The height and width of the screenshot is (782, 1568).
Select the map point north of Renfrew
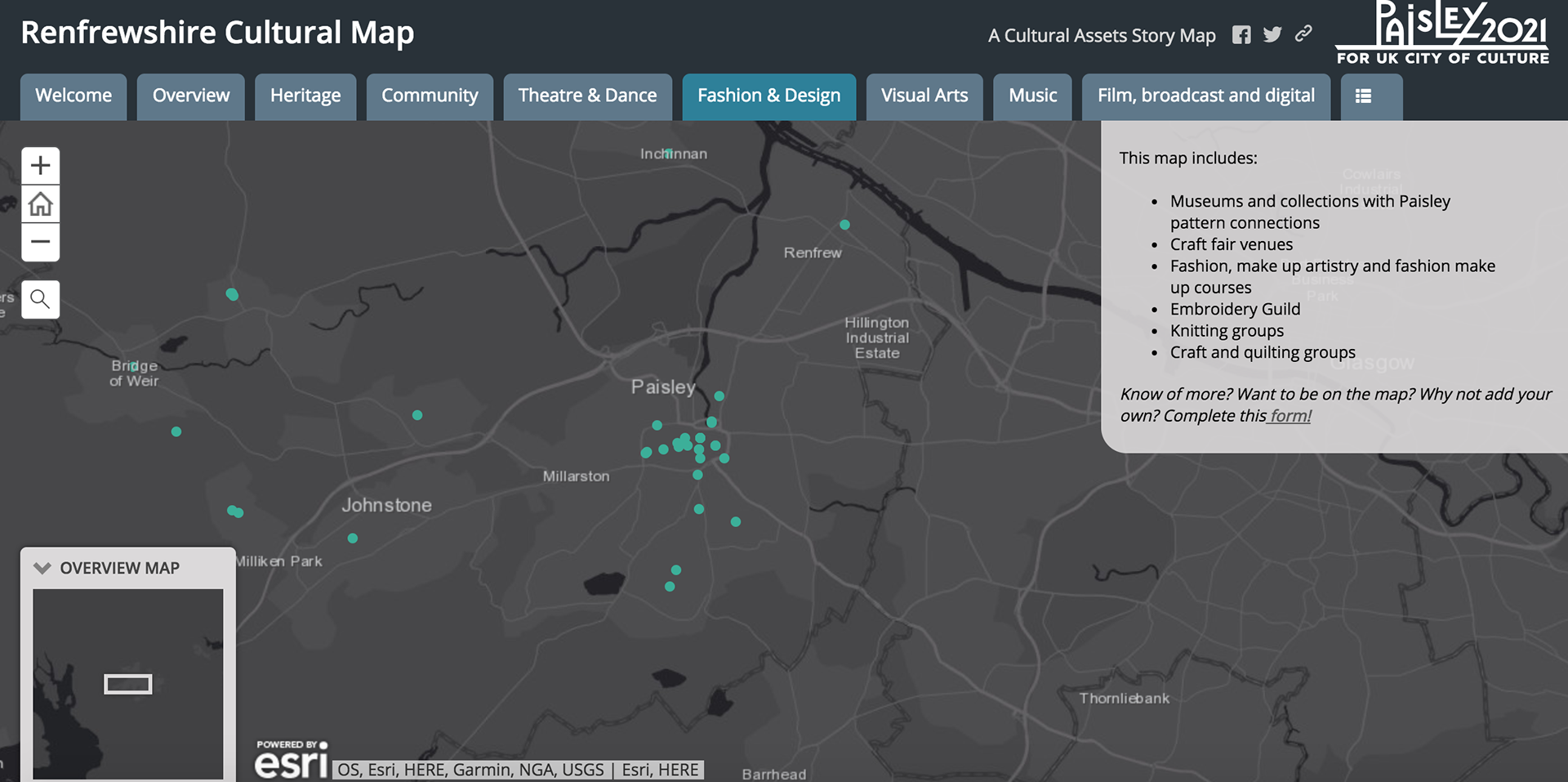844,225
